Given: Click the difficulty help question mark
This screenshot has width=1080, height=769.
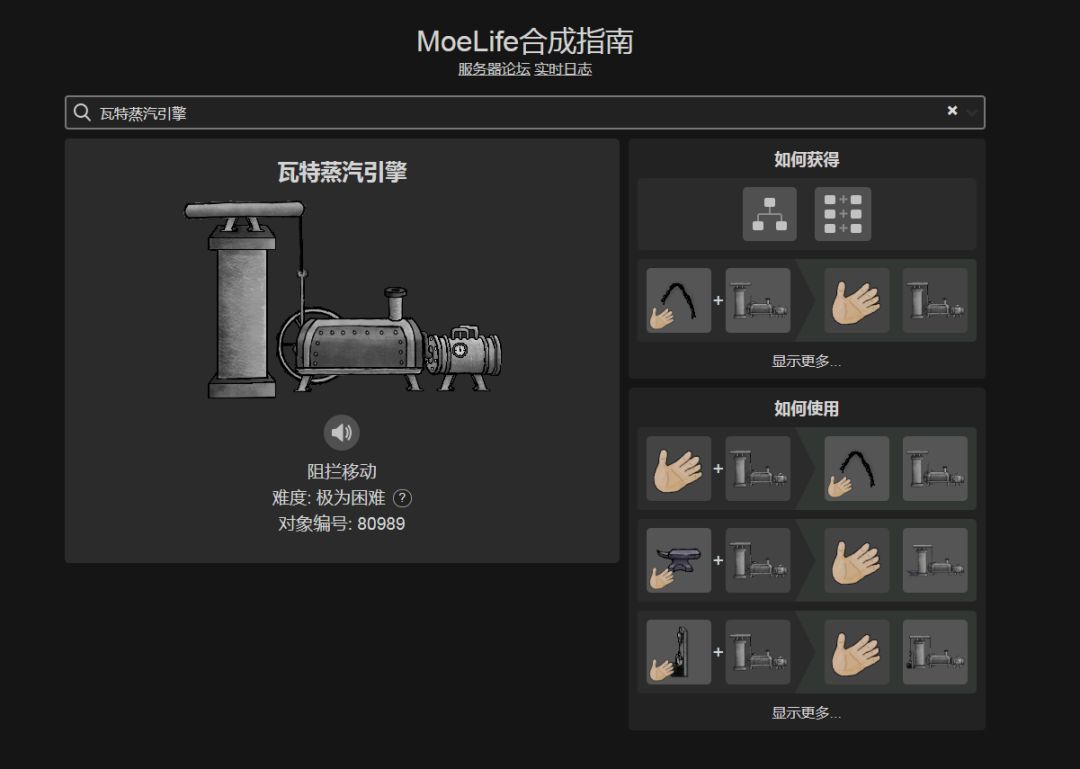Looking at the screenshot, I should pyautogui.click(x=402, y=498).
